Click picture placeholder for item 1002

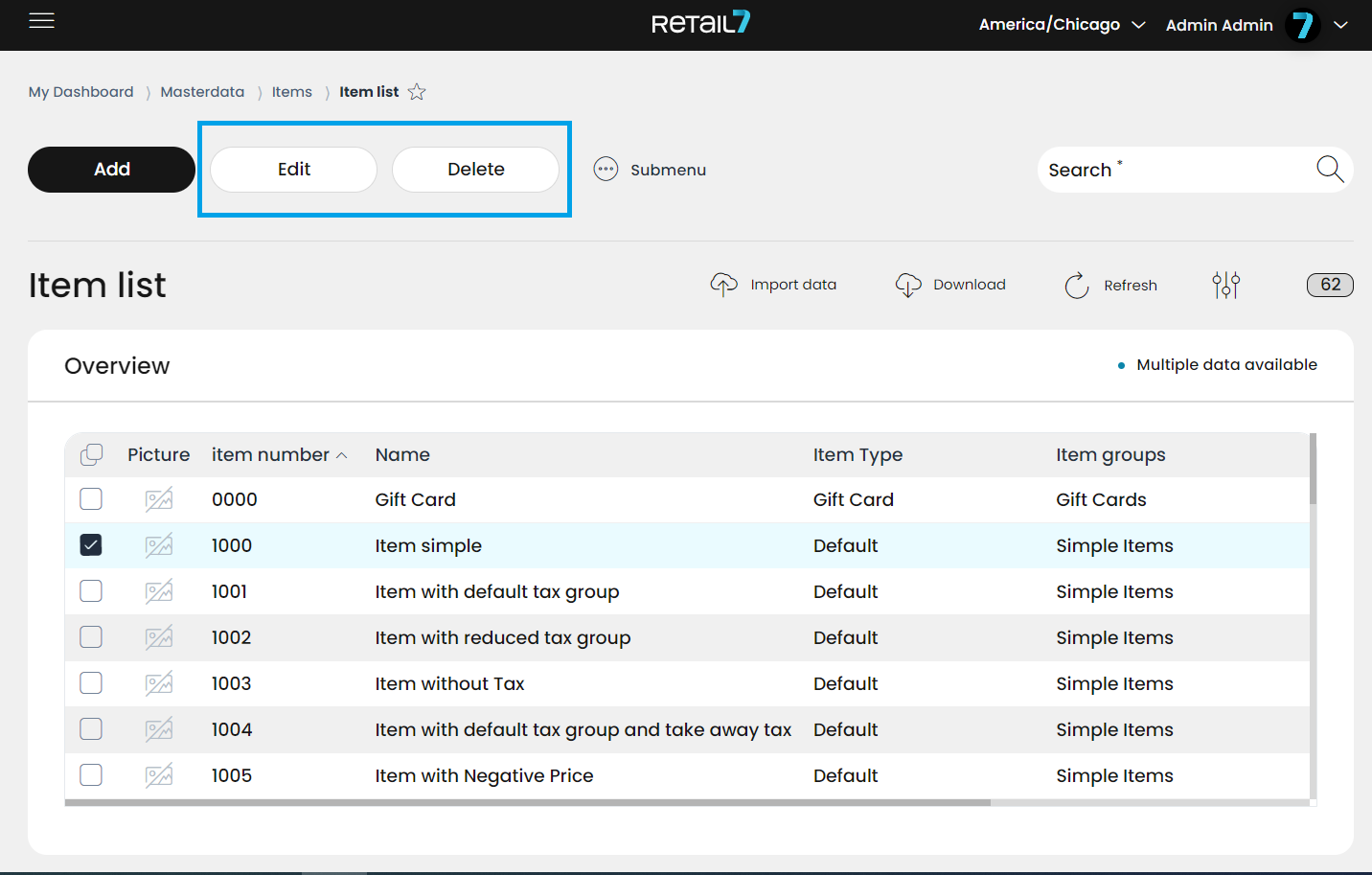click(x=159, y=637)
